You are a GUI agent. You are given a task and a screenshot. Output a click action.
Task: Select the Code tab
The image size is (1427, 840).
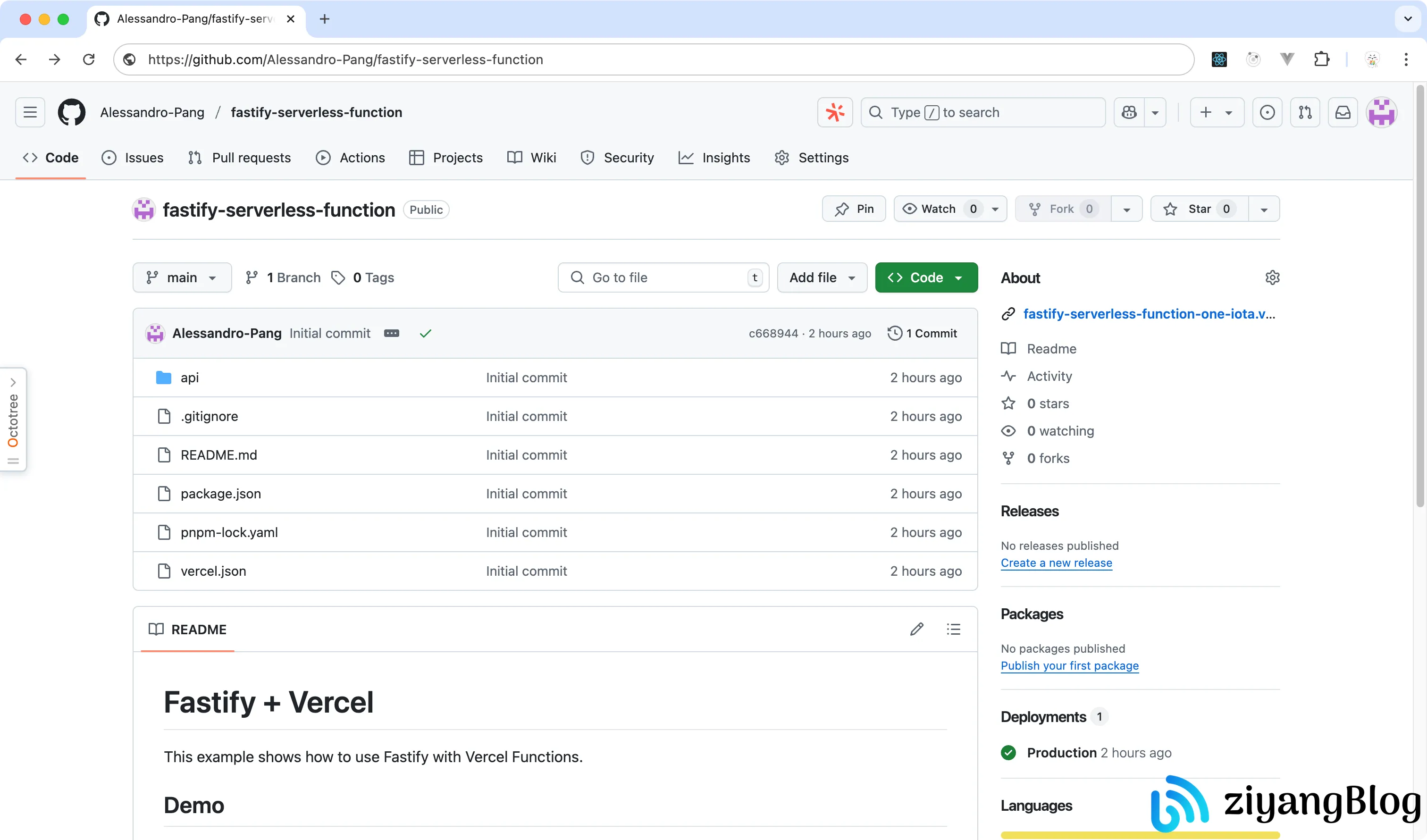(50, 158)
